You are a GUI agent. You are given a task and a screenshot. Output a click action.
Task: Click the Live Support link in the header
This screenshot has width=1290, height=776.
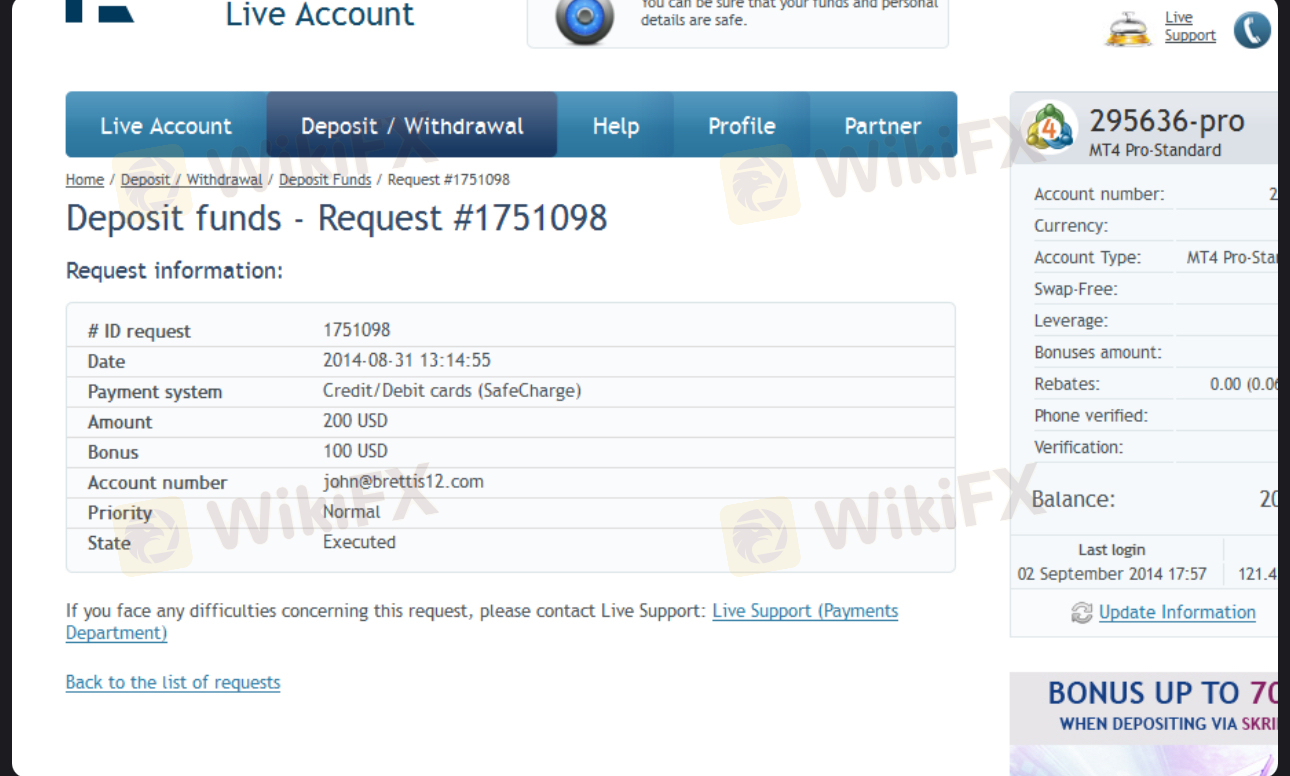coord(1190,26)
